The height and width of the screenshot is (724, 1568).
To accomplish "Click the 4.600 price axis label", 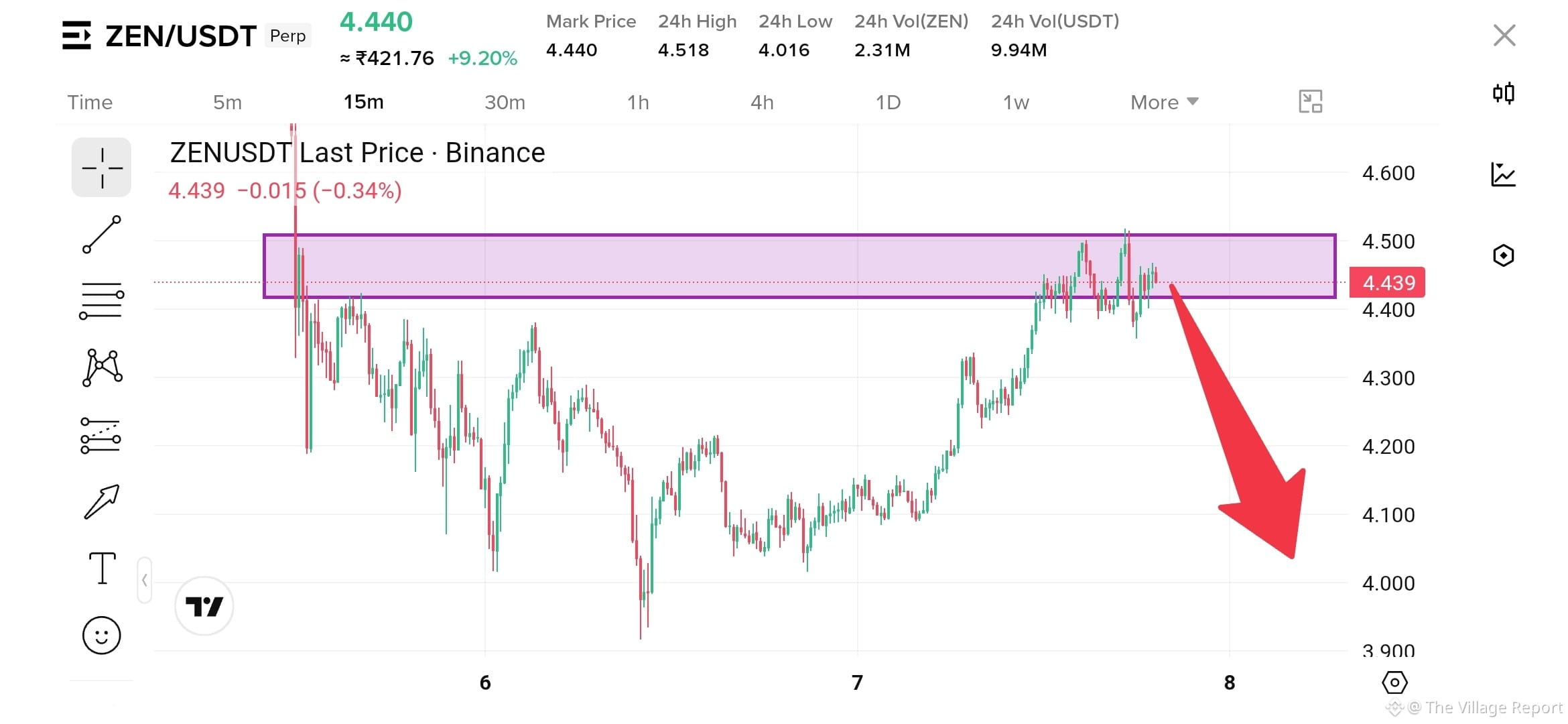I will (1388, 174).
